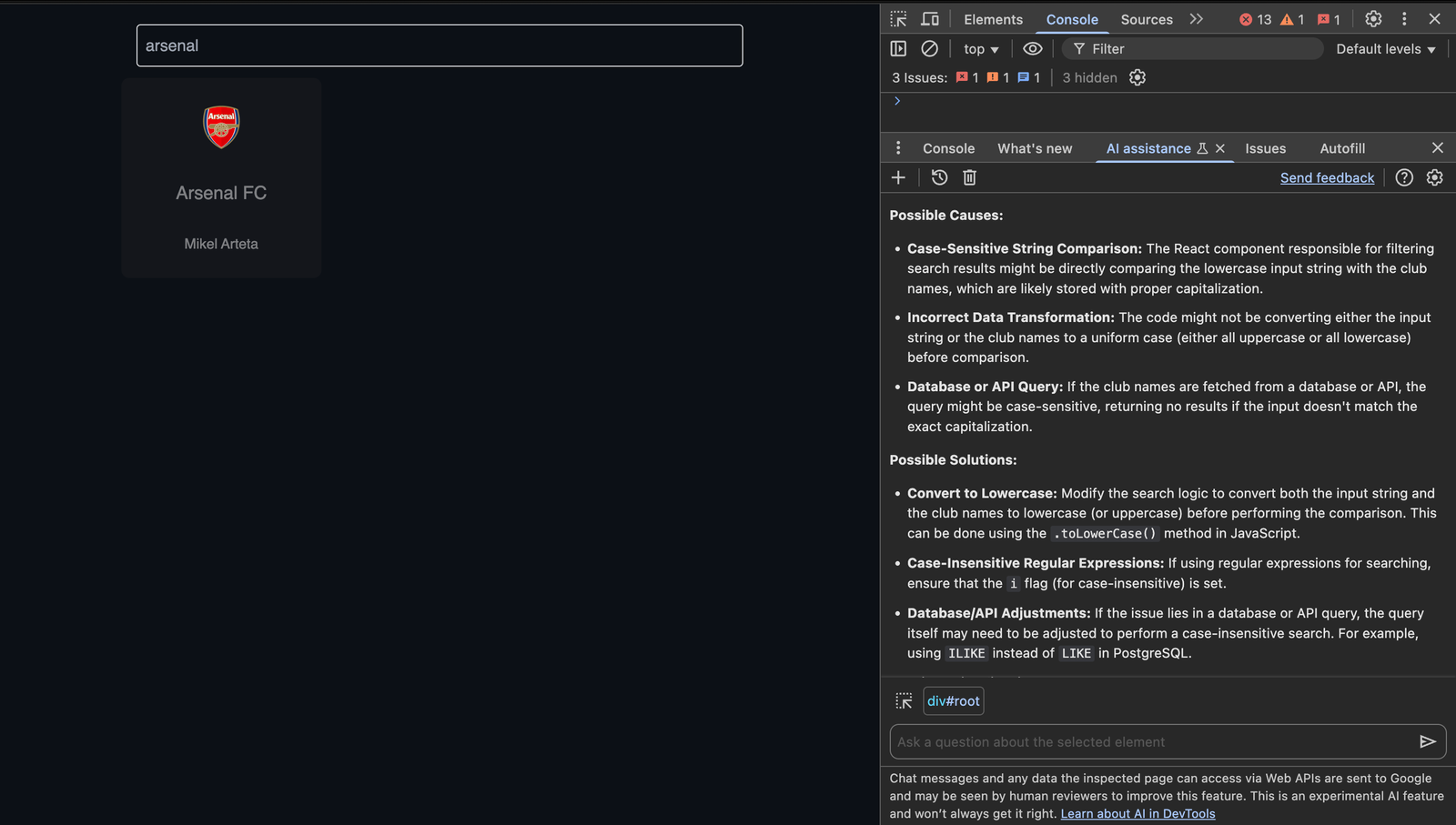The height and width of the screenshot is (825, 1456).
Task: Open AI assistance settings gear
Action: 1434,178
